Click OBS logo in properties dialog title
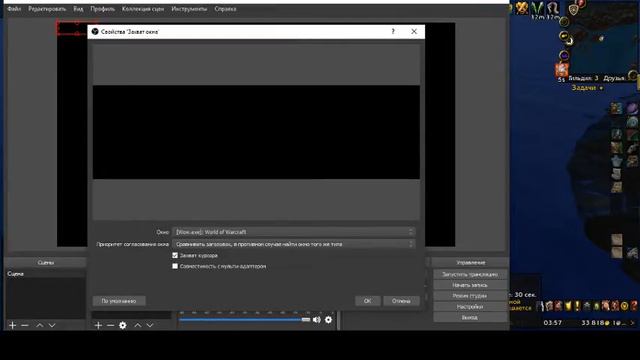Image resolution: width=640 pixels, height=360 pixels. pos(95,31)
